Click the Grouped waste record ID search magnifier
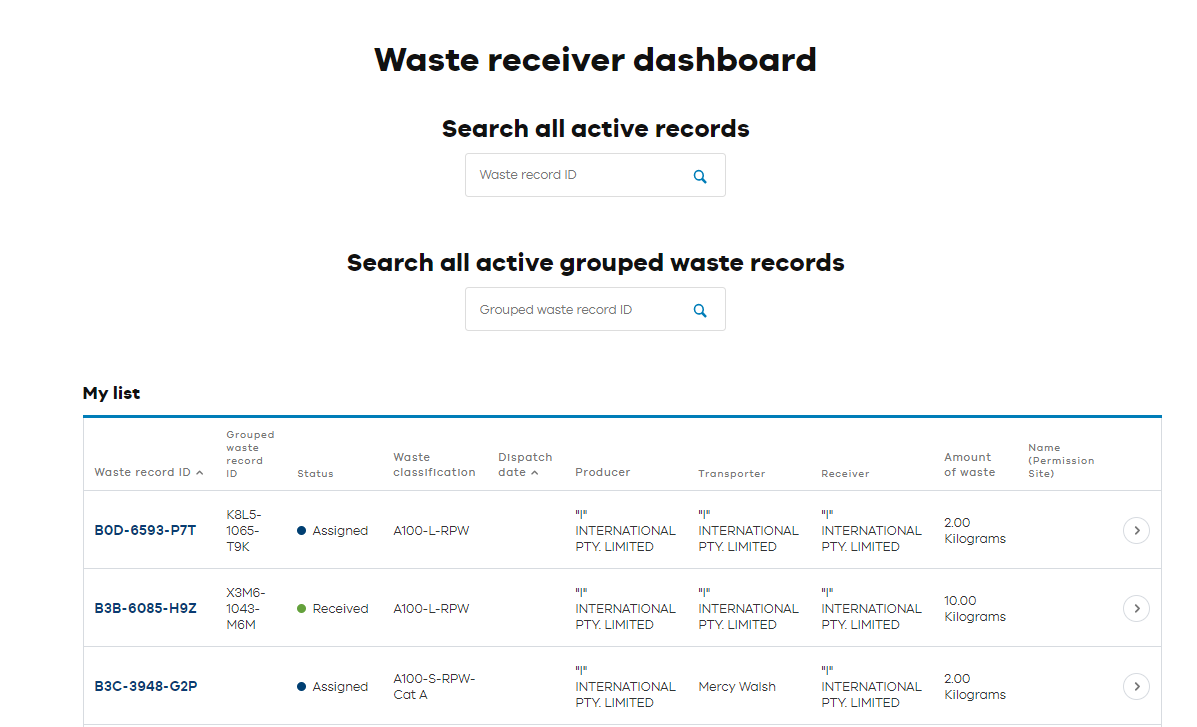1197x727 pixels. tap(699, 311)
